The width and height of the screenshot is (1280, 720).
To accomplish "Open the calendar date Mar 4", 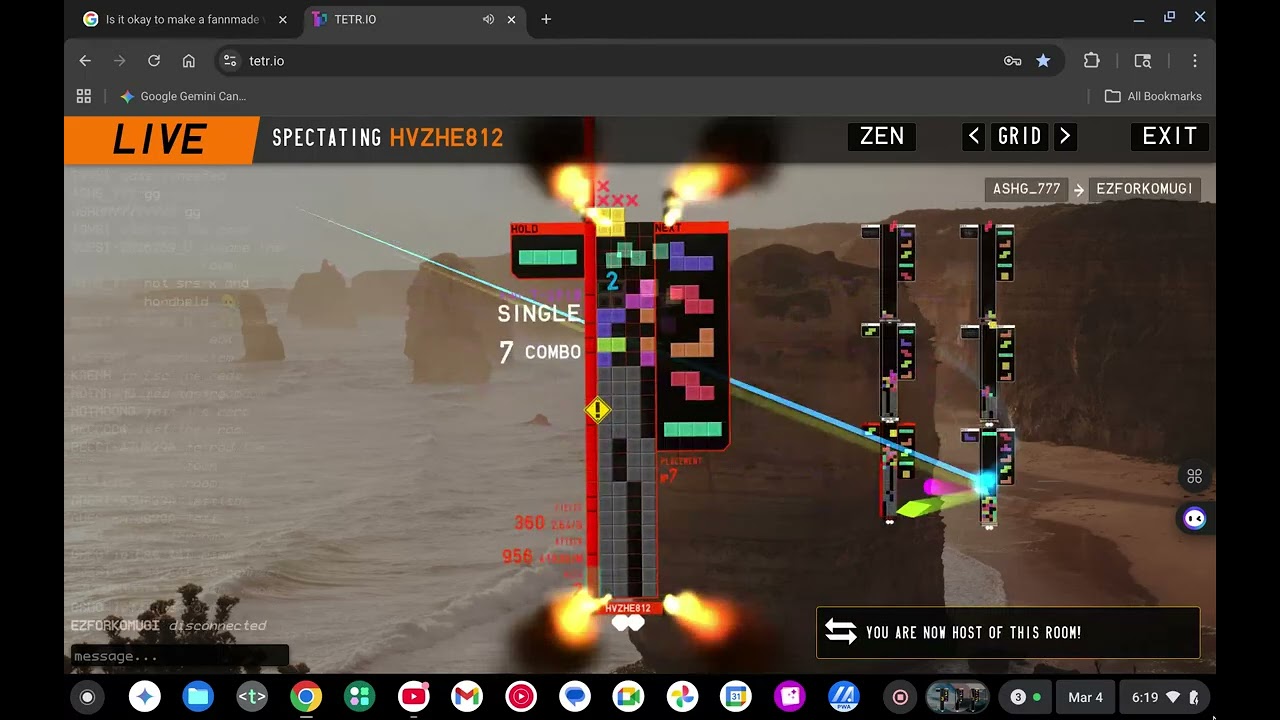I will tap(1085, 697).
